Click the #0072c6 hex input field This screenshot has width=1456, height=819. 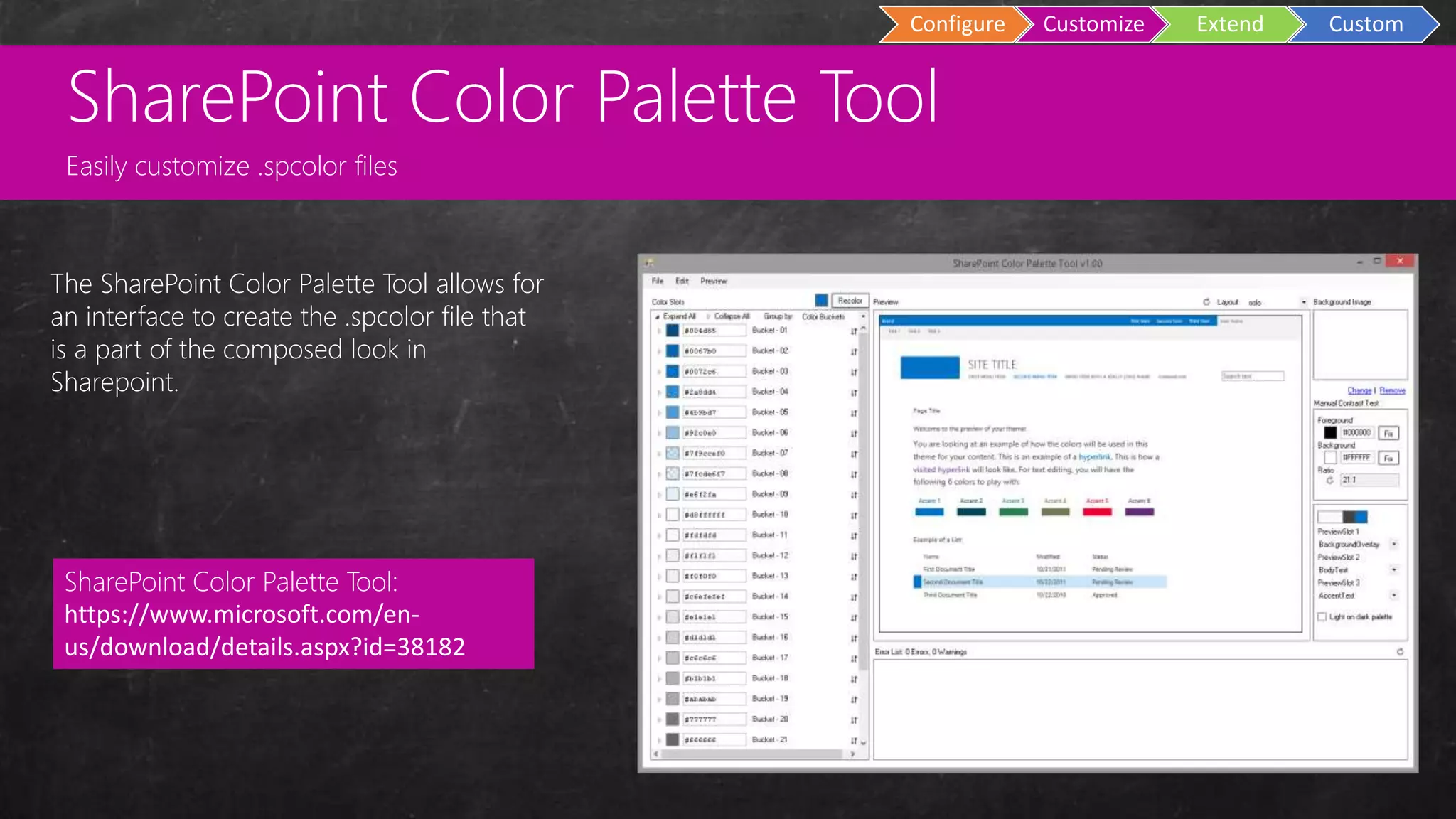[714, 372]
